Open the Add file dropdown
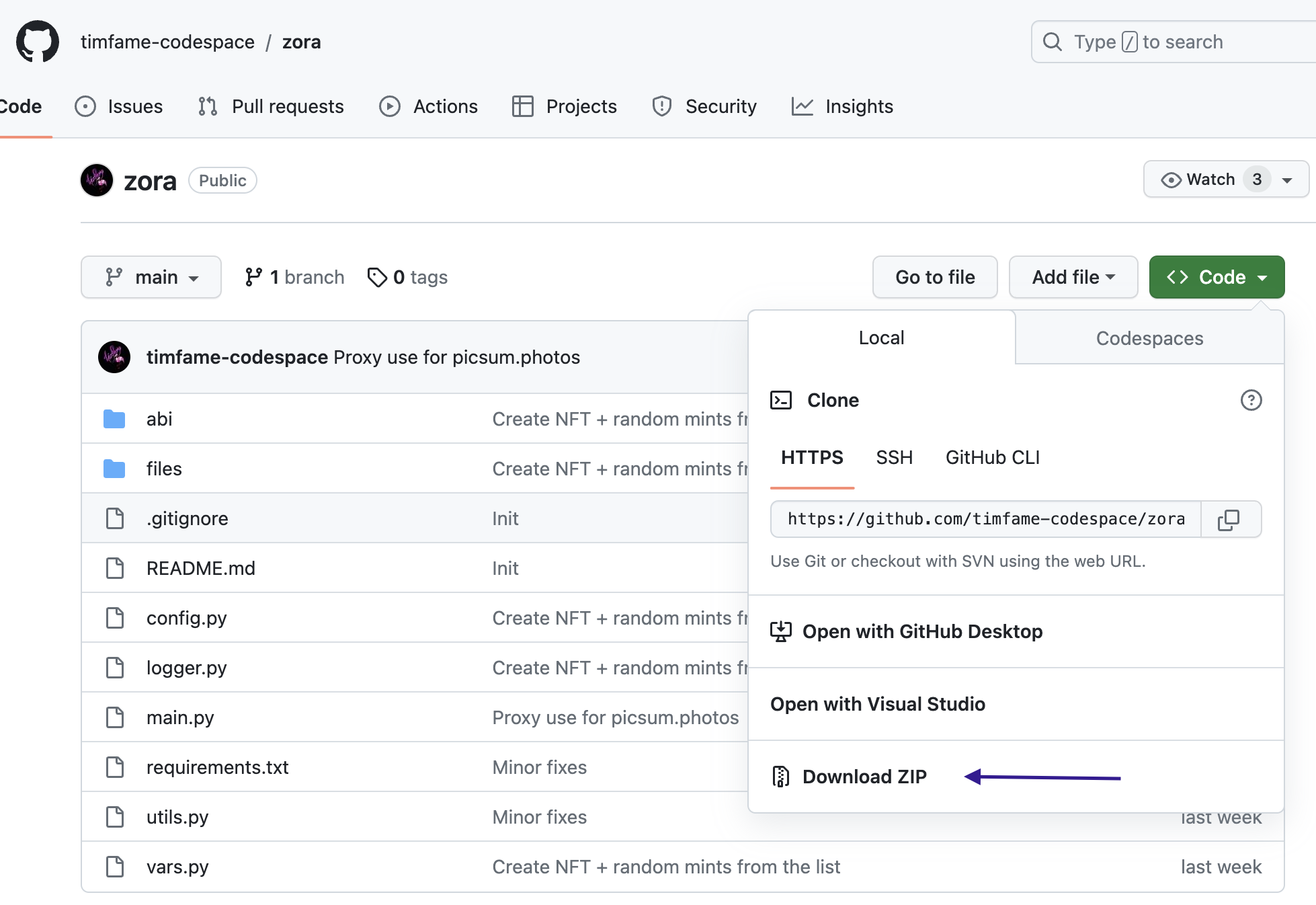 (1073, 277)
